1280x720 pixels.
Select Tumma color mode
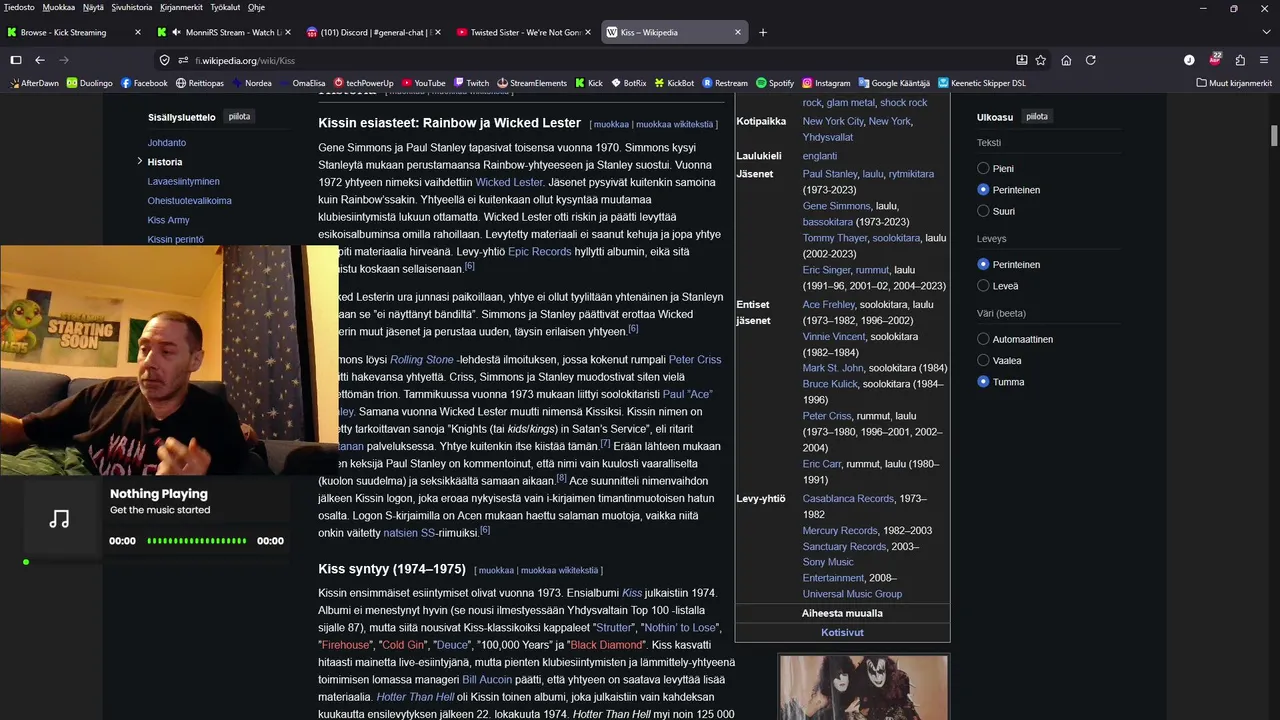tap(983, 382)
